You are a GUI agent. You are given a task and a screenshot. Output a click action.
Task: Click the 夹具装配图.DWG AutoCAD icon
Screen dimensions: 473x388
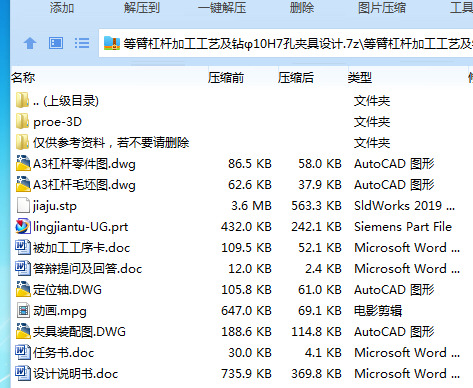click(x=23, y=331)
